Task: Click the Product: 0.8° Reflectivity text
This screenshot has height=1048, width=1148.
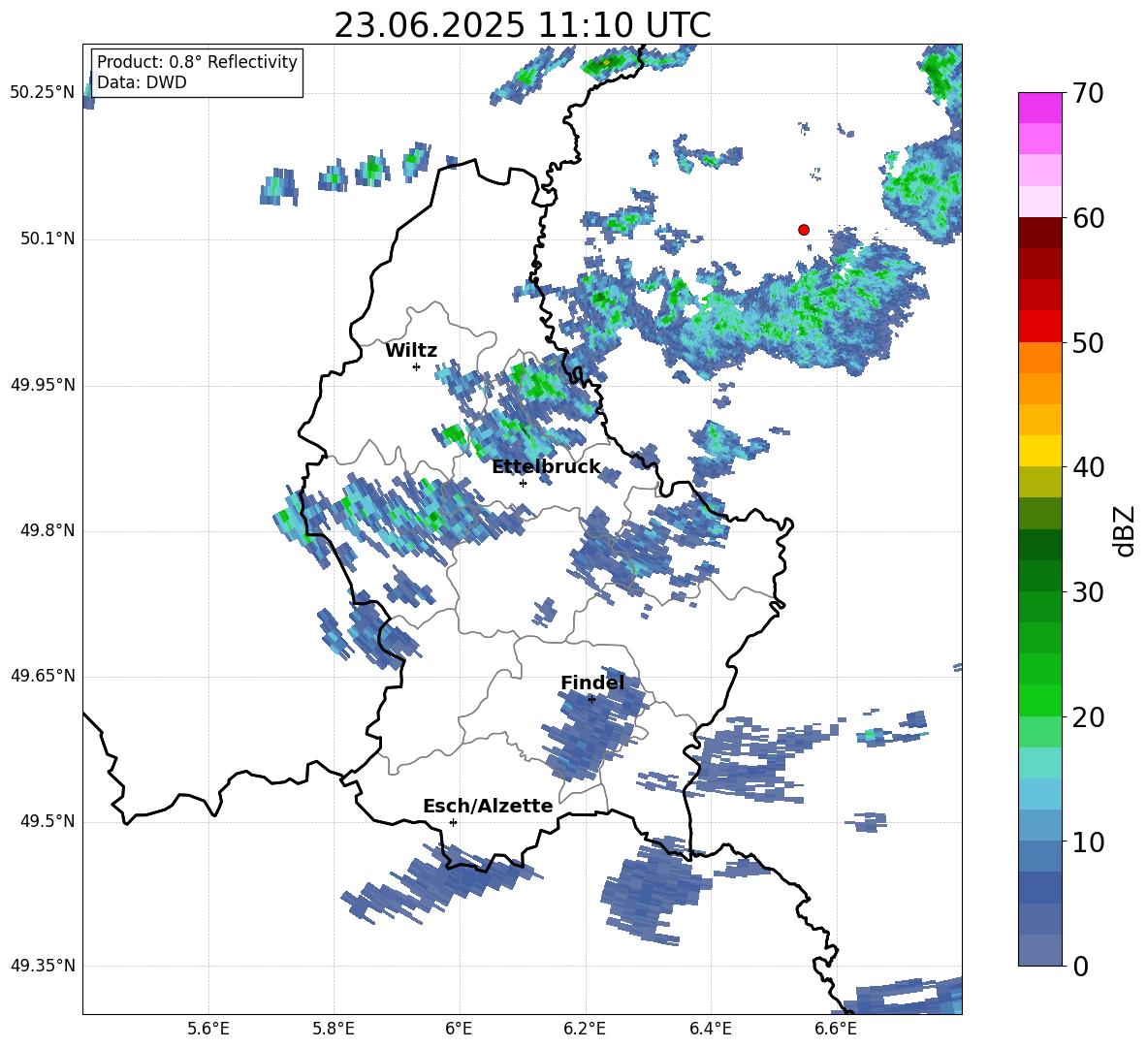Action: click(x=197, y=62)
